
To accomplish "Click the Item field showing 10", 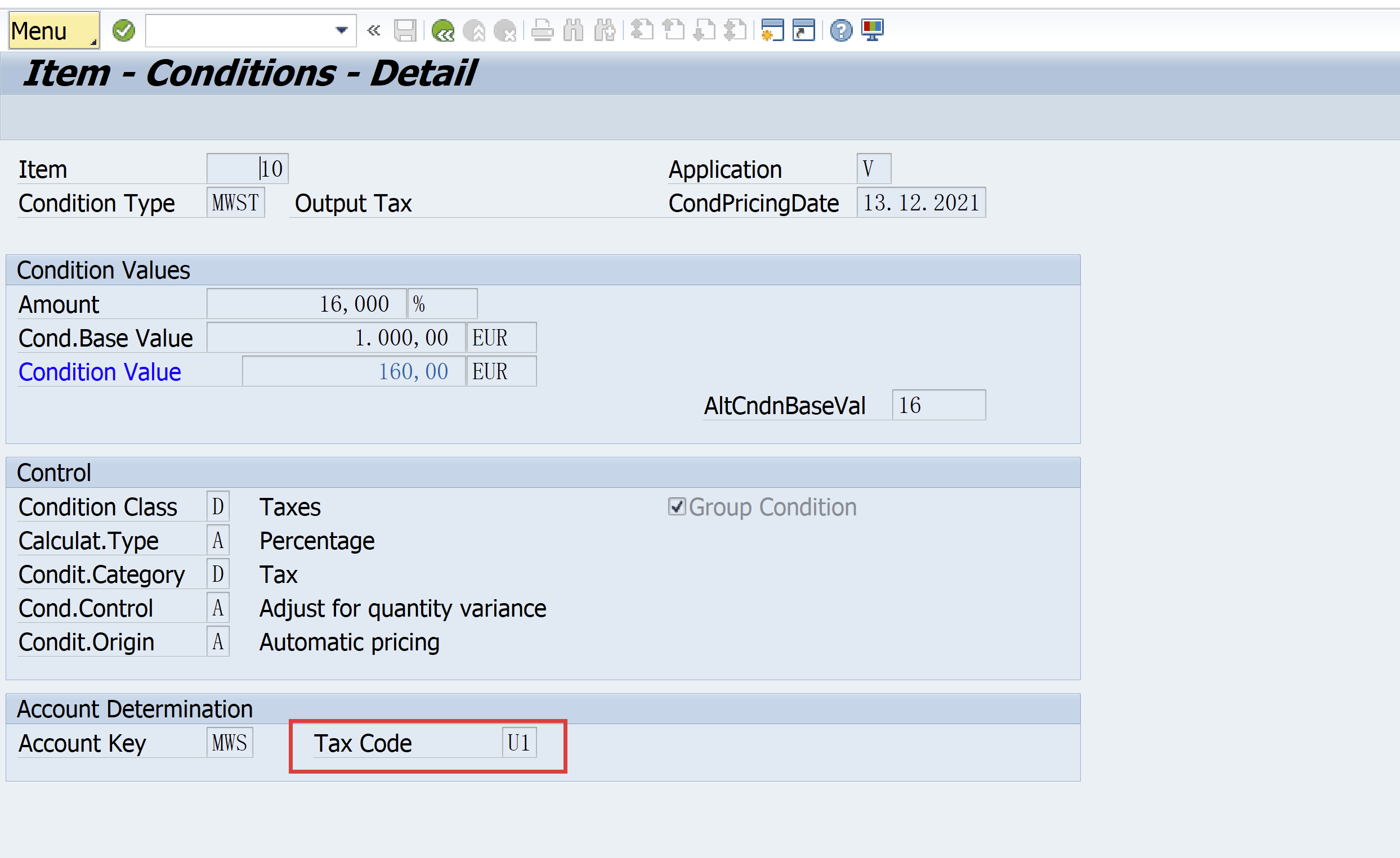I will click(x=247, y=169).
